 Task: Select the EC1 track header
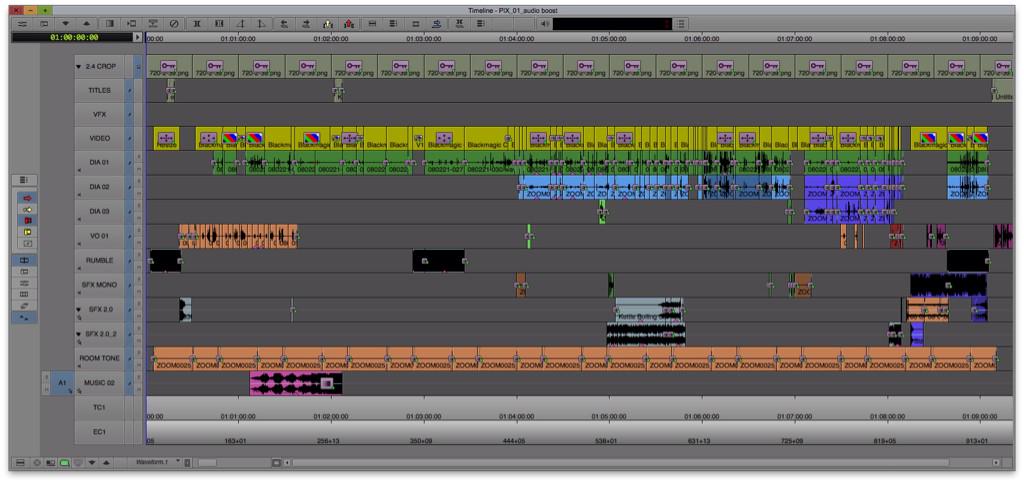coord(99,432)
